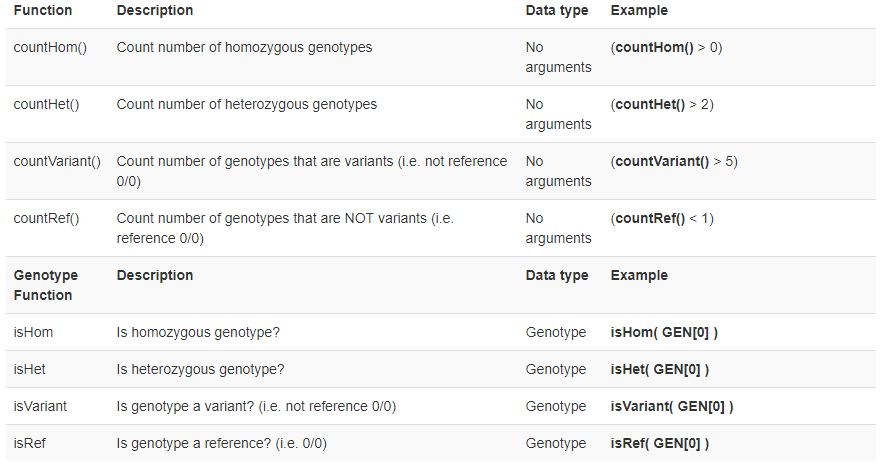
Task: Click the (countRef() < 1) example
Action: [662, 219]
